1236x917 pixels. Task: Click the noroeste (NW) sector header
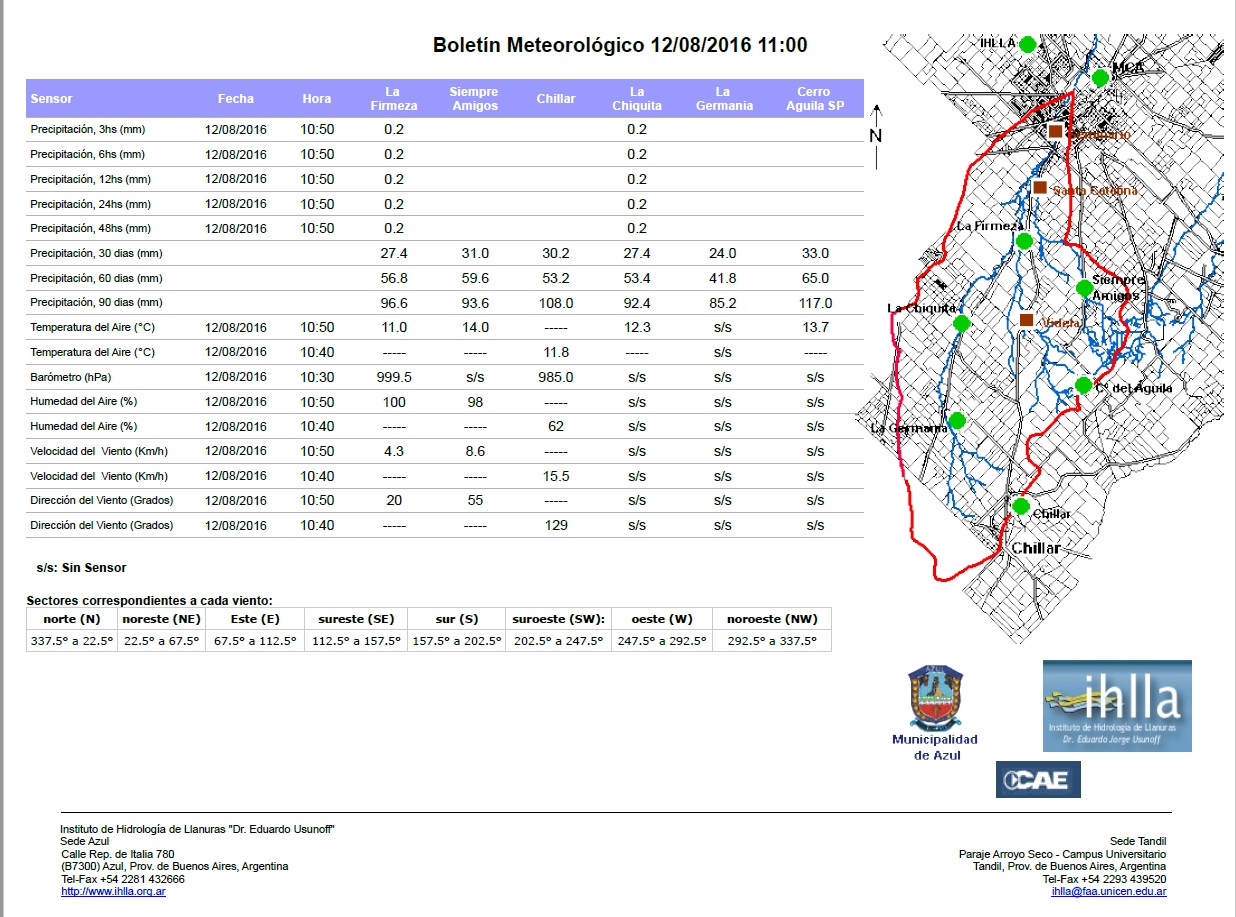click(772, 619)
